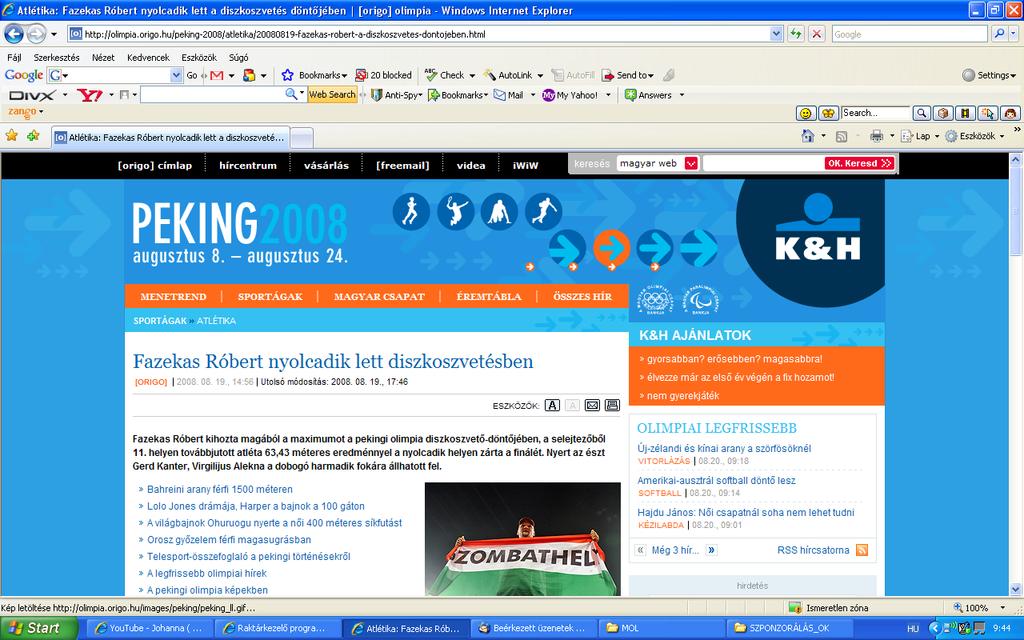
Task: Click the magnifier beside the Search... box
Action: point(921,114)
